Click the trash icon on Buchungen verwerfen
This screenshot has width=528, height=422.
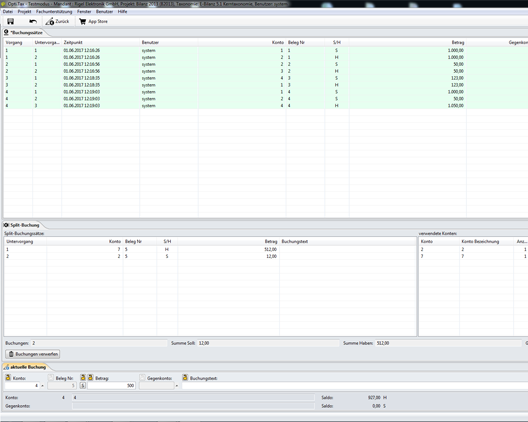[11, 354]
